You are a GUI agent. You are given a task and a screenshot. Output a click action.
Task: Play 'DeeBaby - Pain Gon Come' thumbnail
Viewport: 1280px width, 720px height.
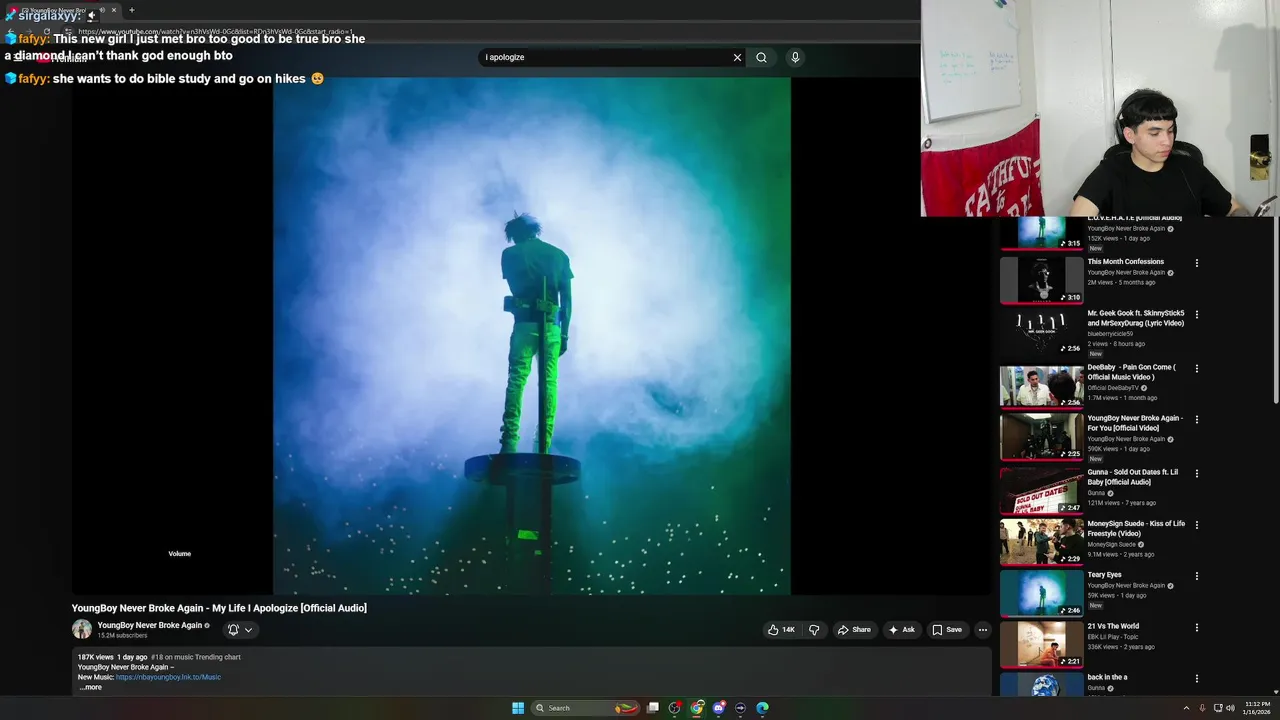tap(1042, 386)
